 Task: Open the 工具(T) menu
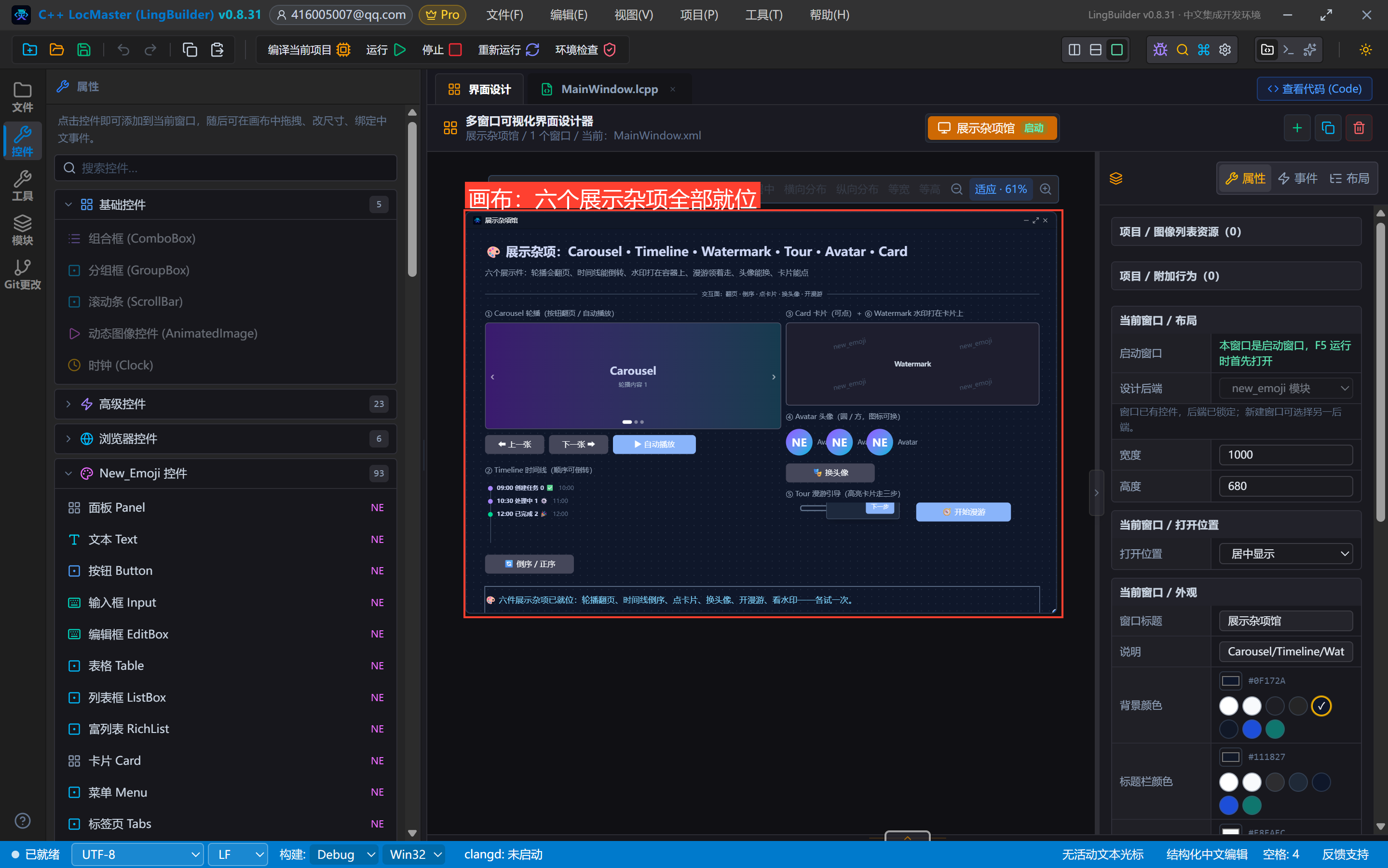tap(763, 15)
